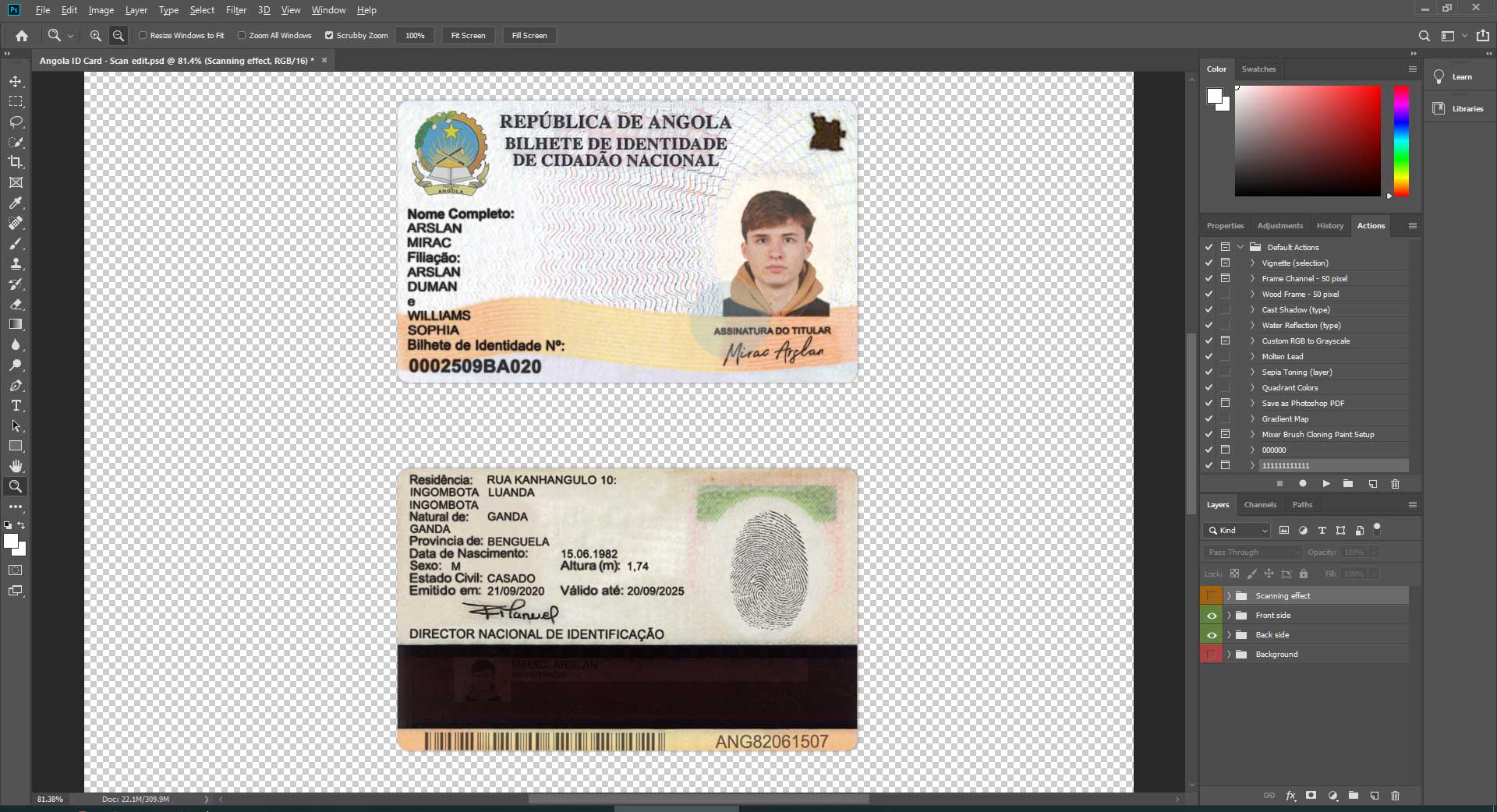Screen dimensions: 1497x812
Task: Open the layer filter Kind dropdown
Action: point(1238,531)
